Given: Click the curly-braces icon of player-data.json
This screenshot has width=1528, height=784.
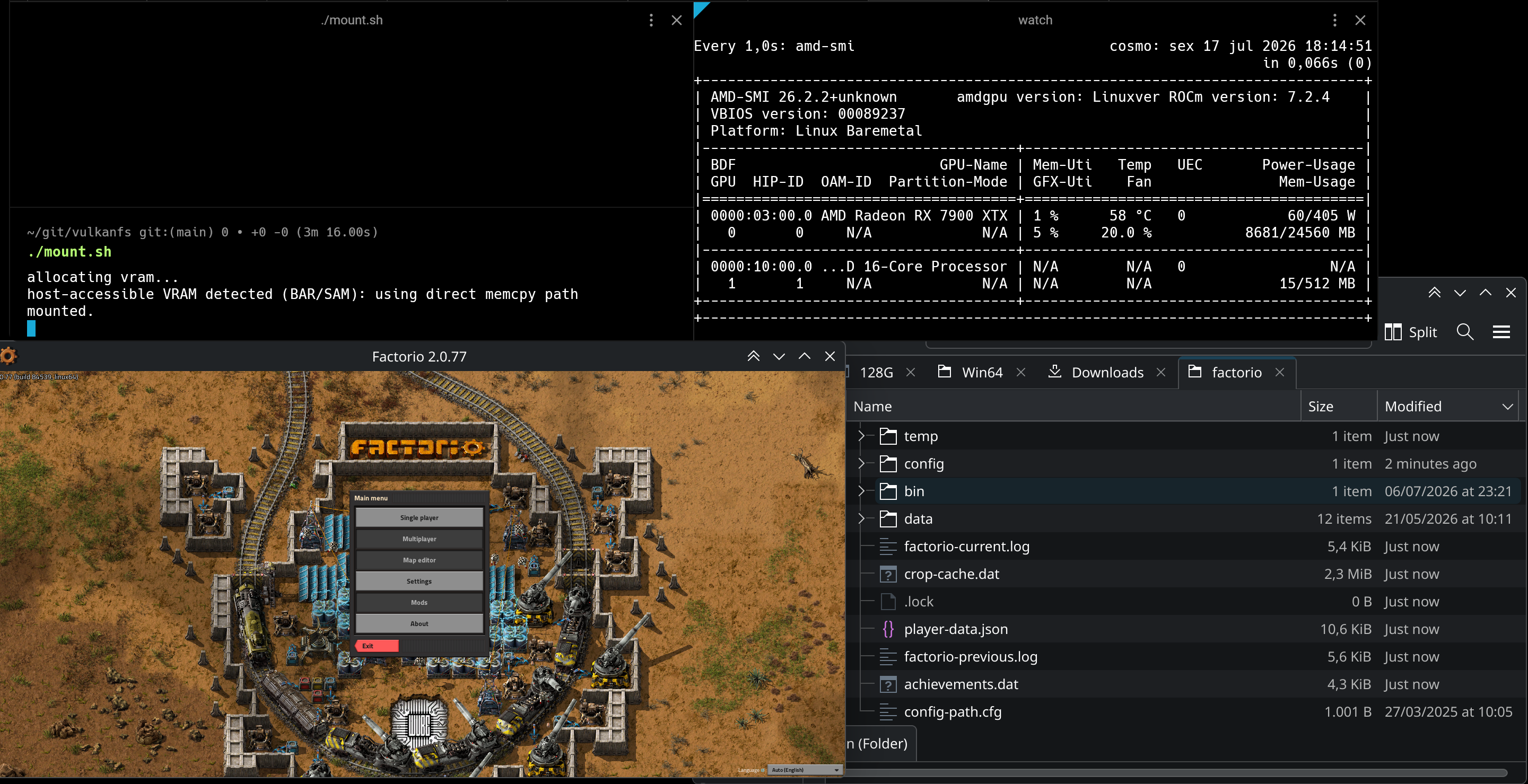Looking at the screenshot, I should point(888,629).
